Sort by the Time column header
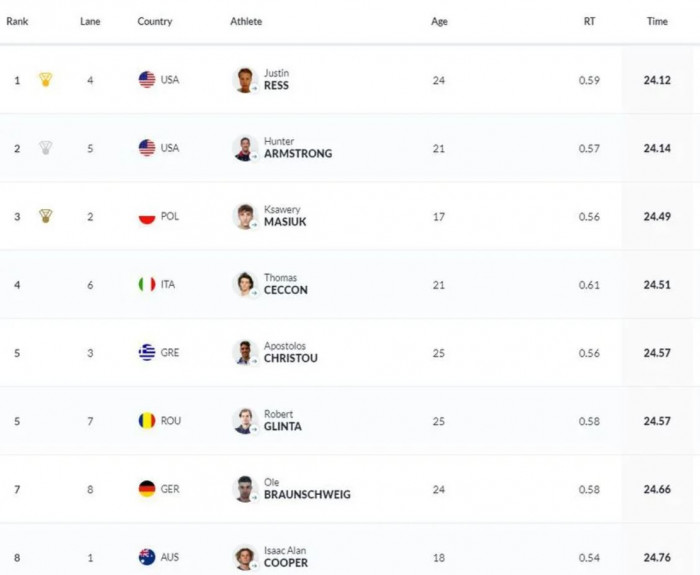700x575 pixels. pyautogui.click(x=657, y=21)
